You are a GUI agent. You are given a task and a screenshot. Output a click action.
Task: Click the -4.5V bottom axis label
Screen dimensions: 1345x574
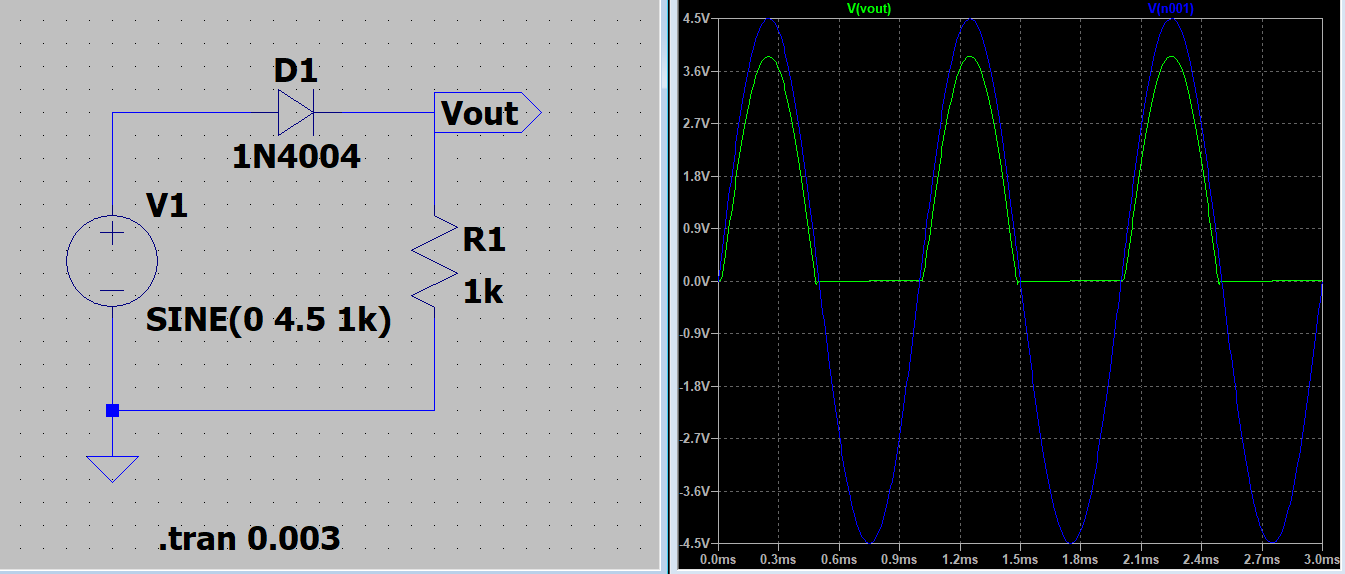[695, 544]
